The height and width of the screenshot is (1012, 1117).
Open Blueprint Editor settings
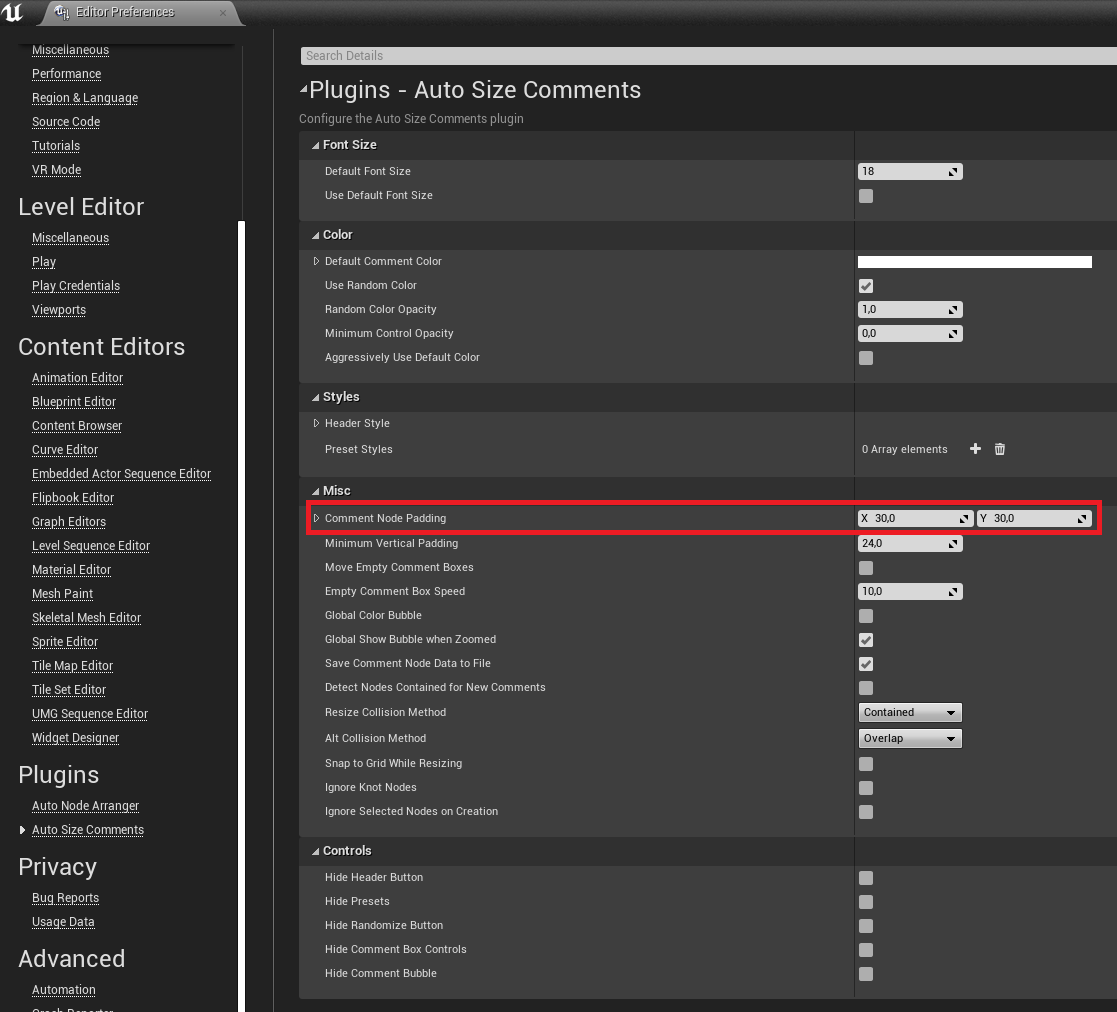click(x=74, y=402)
